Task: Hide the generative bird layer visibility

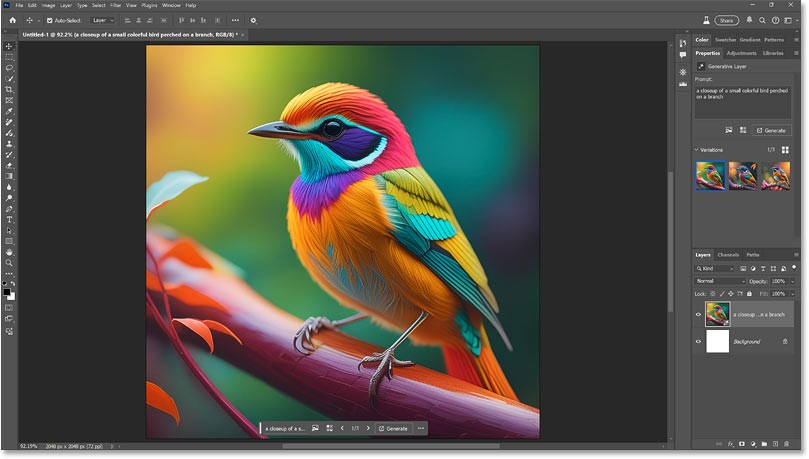Action: 699,314
